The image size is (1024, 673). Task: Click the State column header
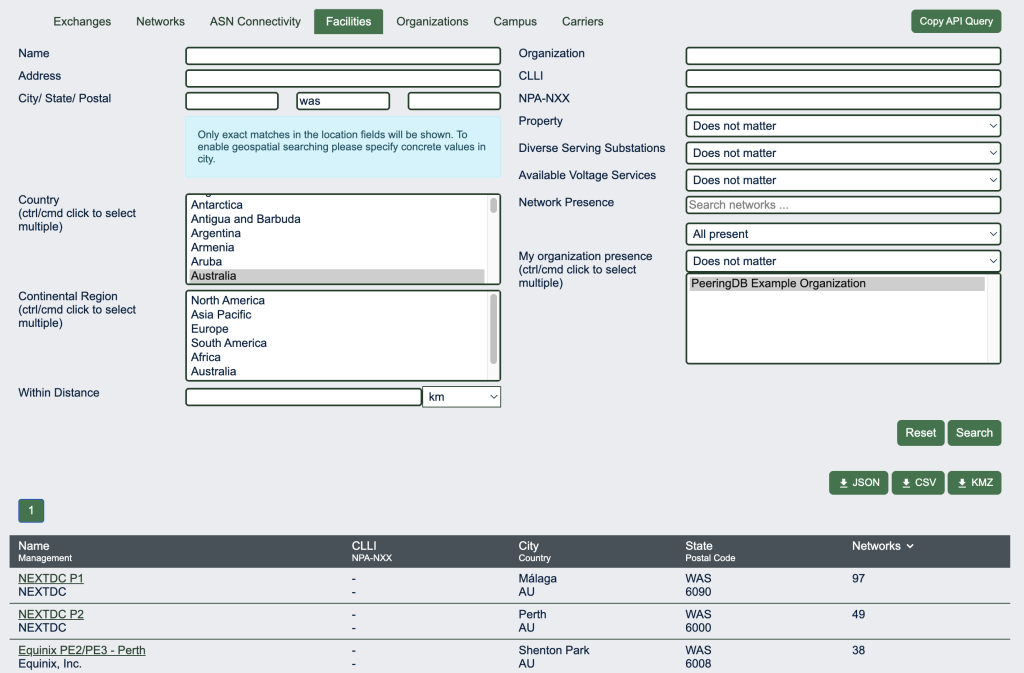[699, 546]
